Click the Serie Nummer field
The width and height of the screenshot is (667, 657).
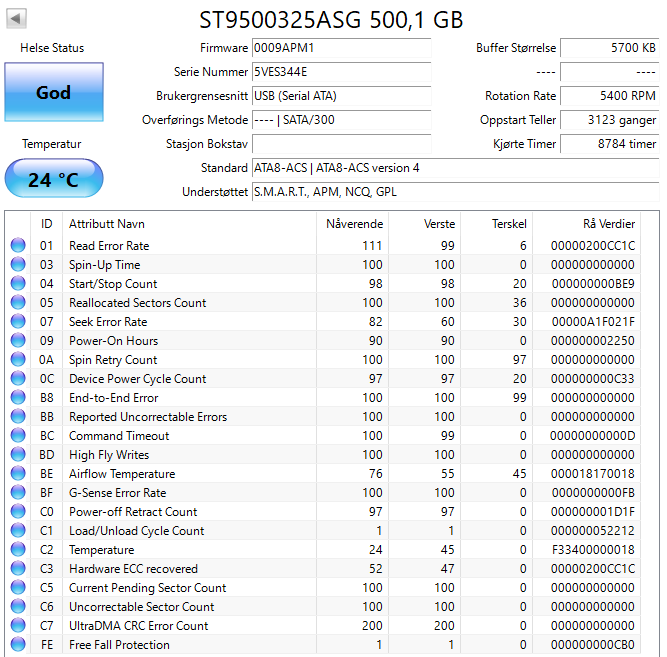(x=341, y=72)
